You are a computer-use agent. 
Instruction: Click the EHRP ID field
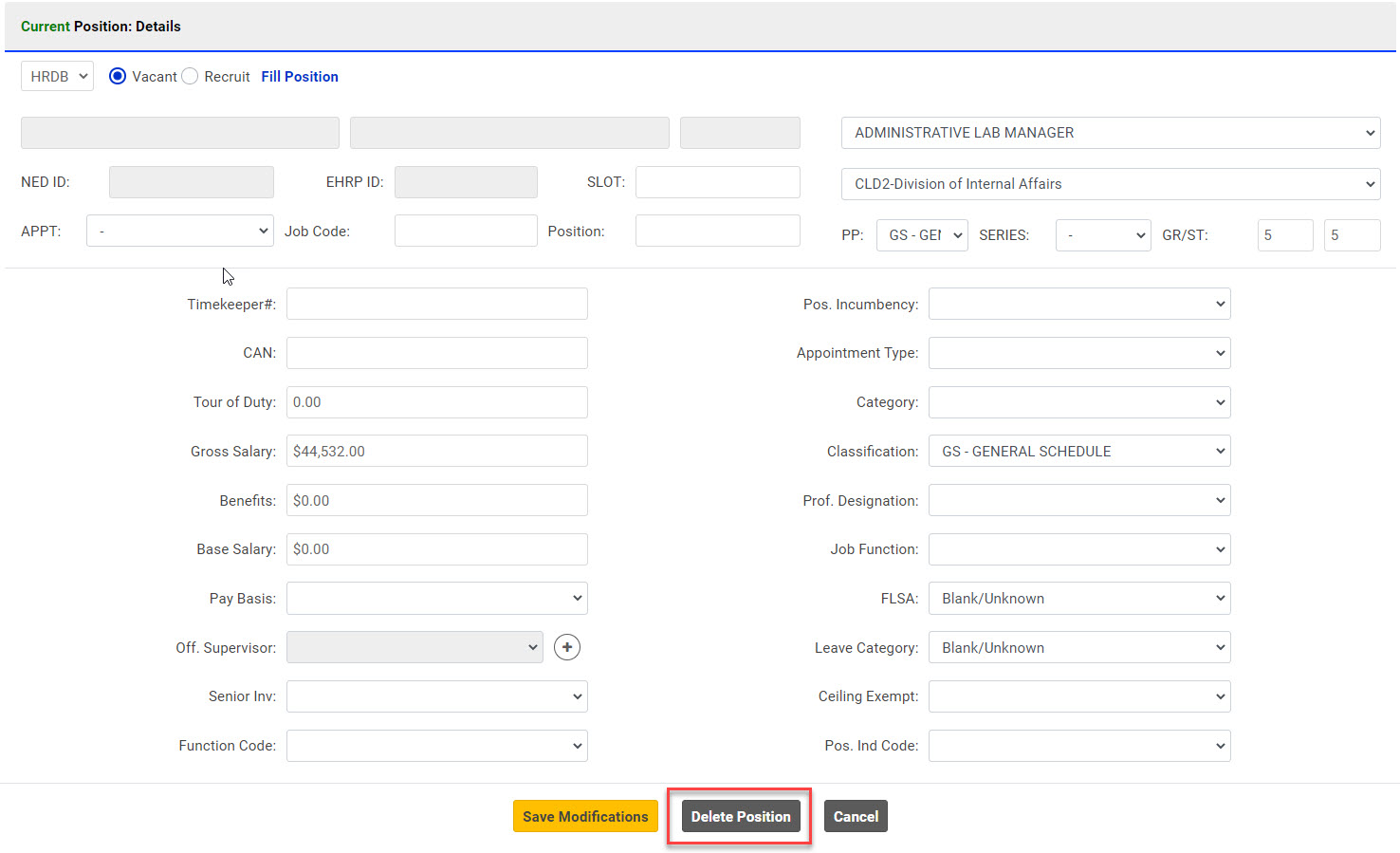pos(466,182)
